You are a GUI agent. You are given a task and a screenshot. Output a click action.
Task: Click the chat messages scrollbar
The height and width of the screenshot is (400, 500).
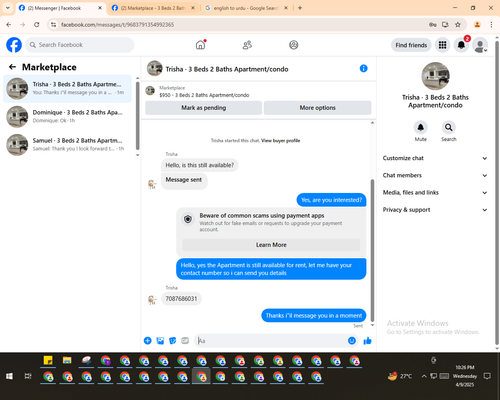tap(372, 250)
